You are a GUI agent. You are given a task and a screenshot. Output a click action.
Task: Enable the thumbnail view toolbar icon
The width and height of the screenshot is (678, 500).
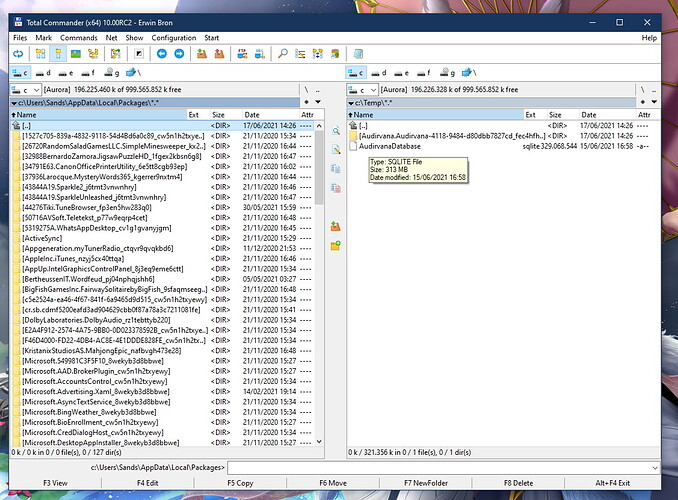pyautogui.click(x=76, y=54)
